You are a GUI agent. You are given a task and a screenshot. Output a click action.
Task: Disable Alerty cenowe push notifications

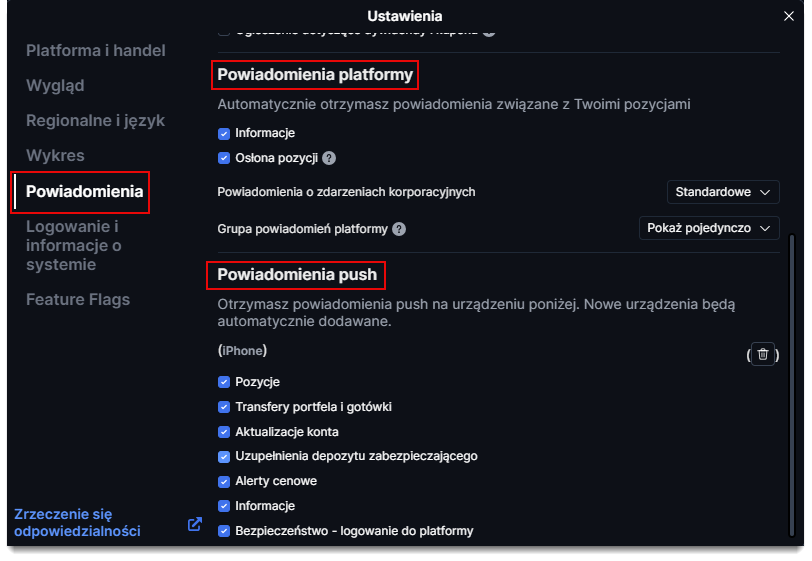224,481
